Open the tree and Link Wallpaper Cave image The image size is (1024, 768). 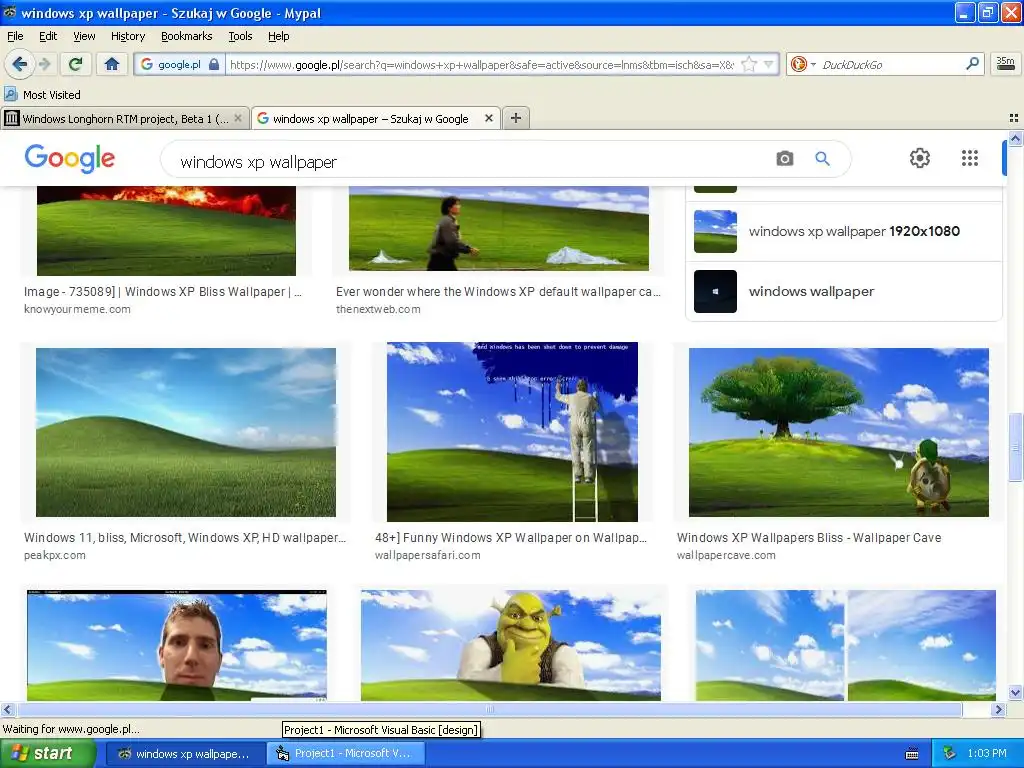(x=839, y=432)
